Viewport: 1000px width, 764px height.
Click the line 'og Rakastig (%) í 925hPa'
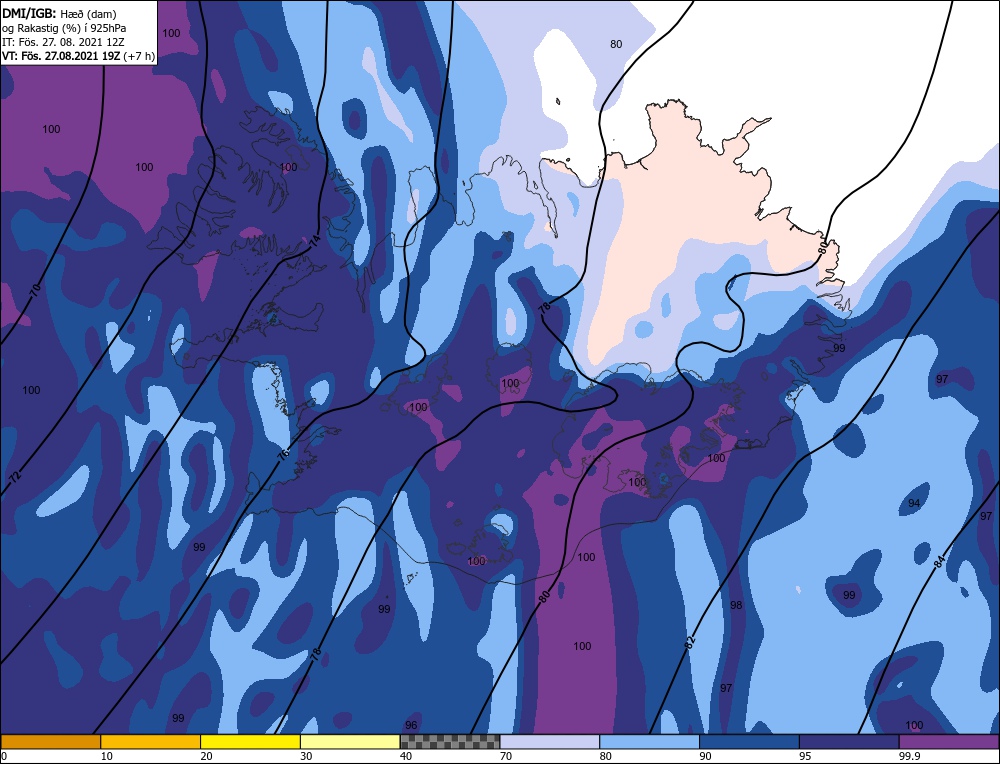click(x=64, y=28)
